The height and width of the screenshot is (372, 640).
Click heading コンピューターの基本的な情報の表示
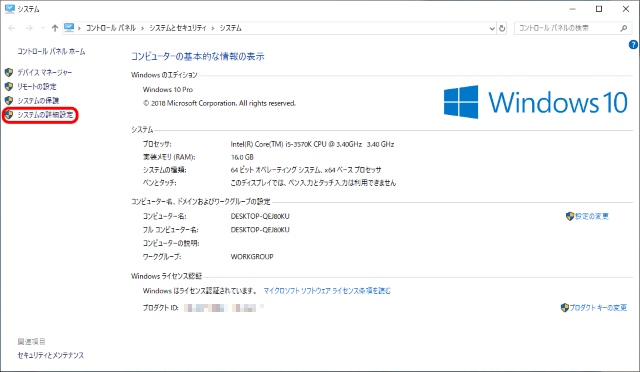pos(198,56)
